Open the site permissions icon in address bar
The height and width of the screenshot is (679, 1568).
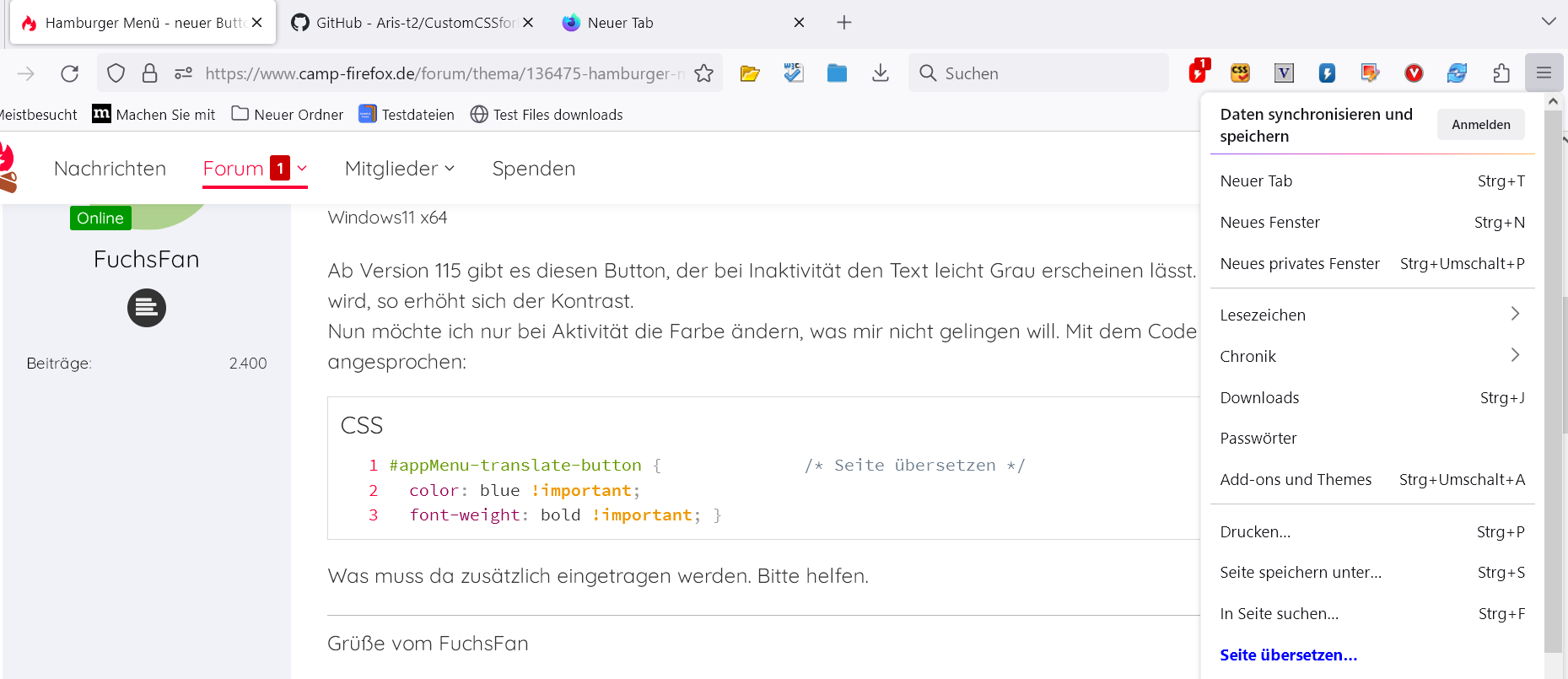183,73
